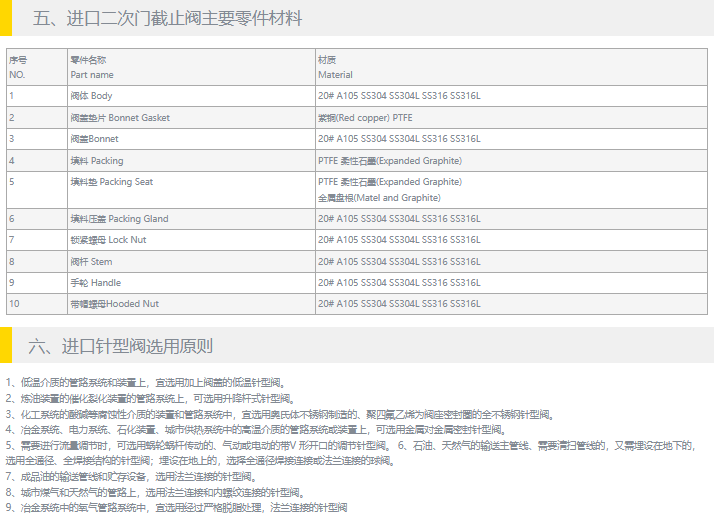
Task: Click the heading 五、进口二次门截止阀主要零件材料
Action: click(167, 19)
